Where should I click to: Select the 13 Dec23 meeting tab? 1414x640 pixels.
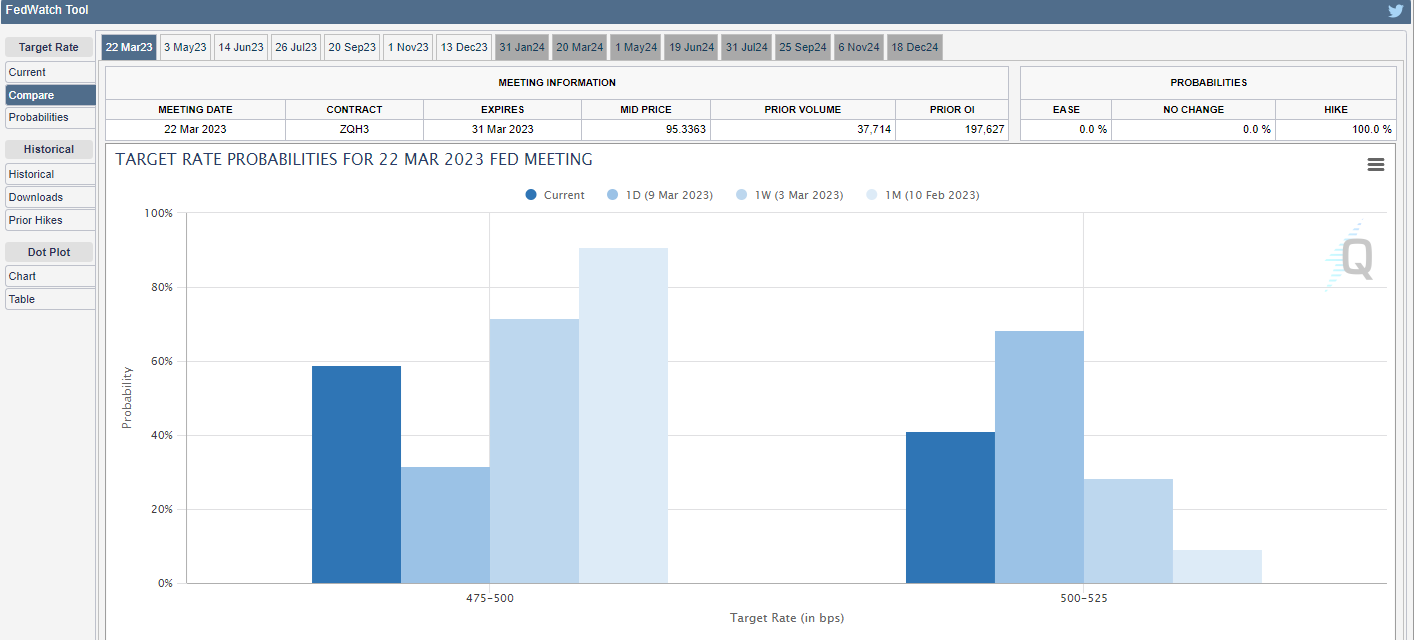click(464, 47)
